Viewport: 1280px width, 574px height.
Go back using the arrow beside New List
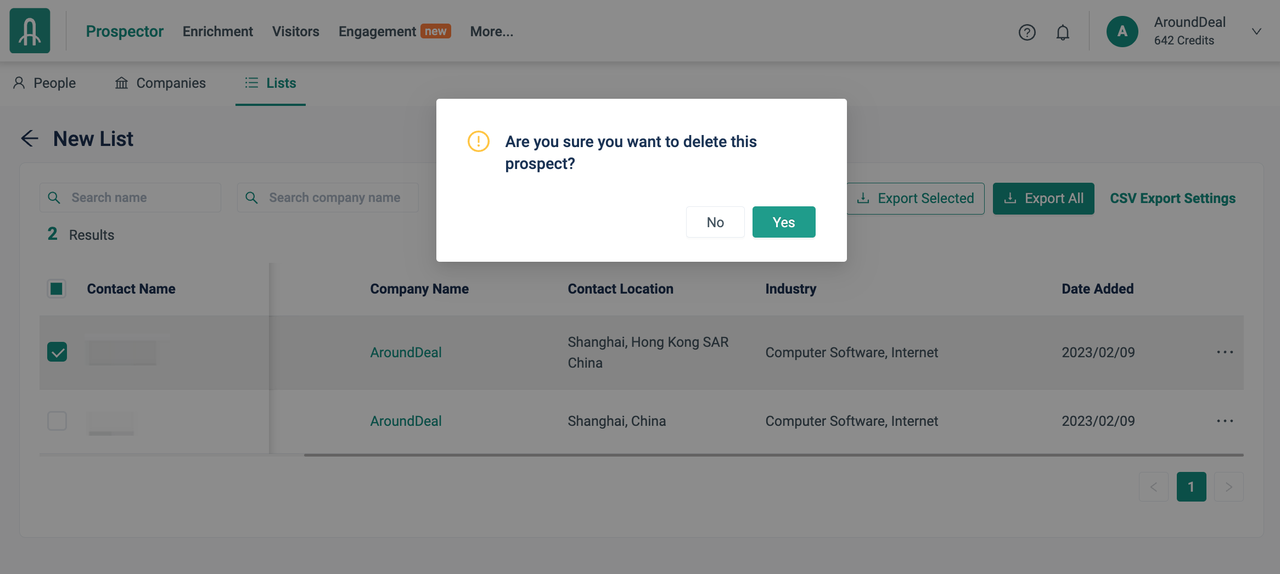pos(30,139)
